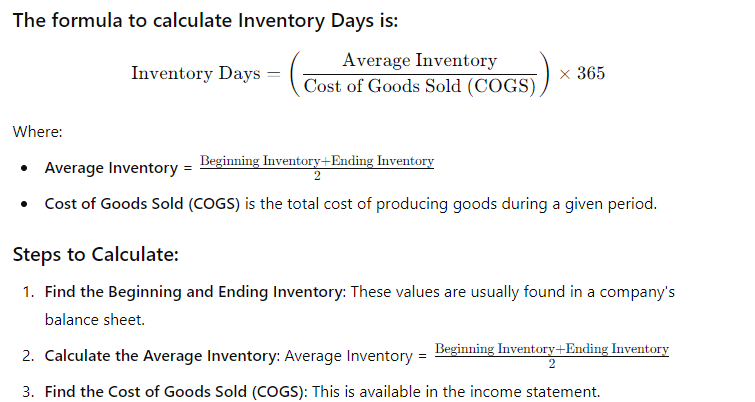Image resolution: width=755 pixels, height=402 pixels.
Task: Click the '× 365' multiplier in the formula
Action: click(x=582, y=73)
